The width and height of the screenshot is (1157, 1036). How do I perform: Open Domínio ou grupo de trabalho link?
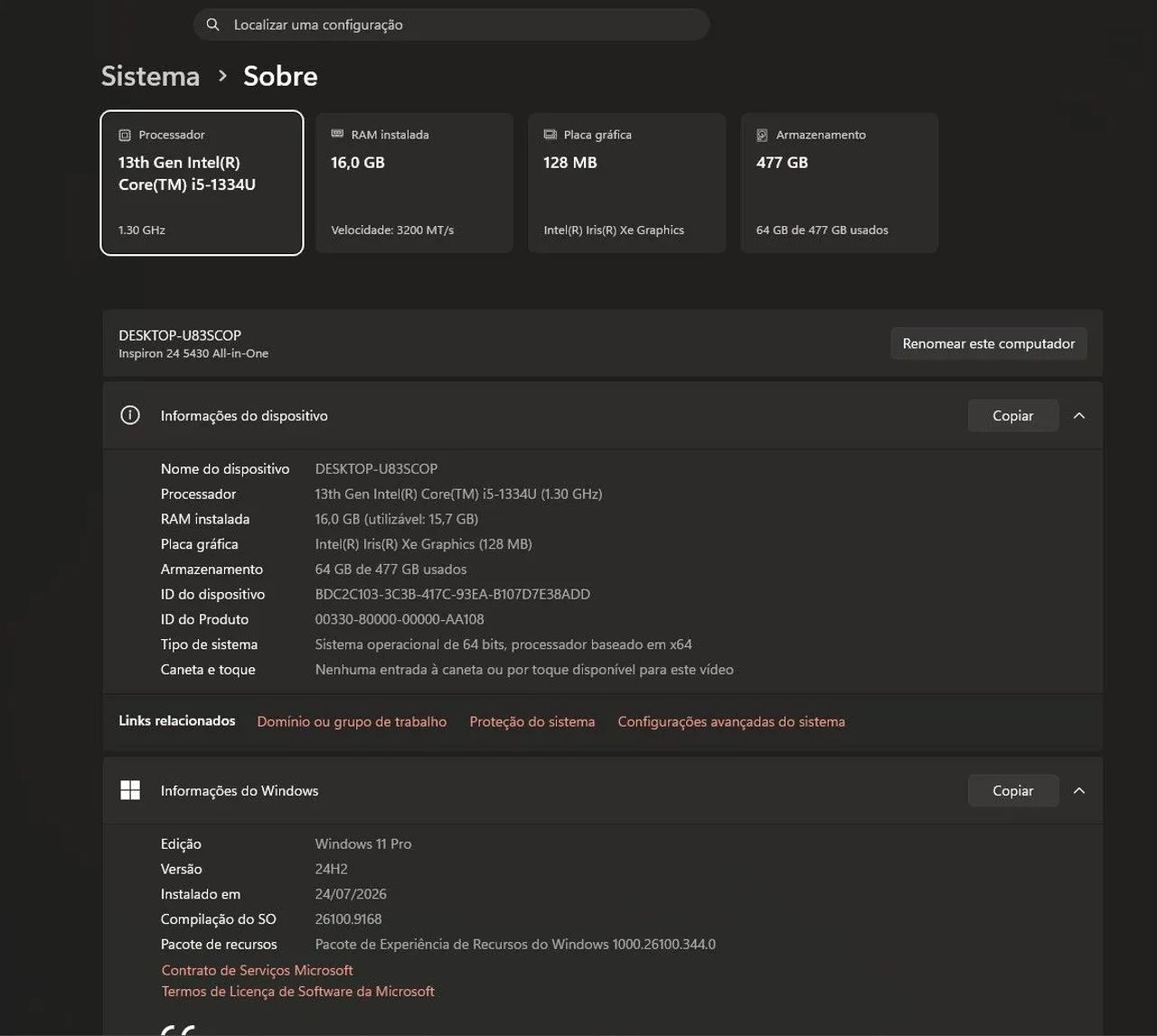pos(352,721)
